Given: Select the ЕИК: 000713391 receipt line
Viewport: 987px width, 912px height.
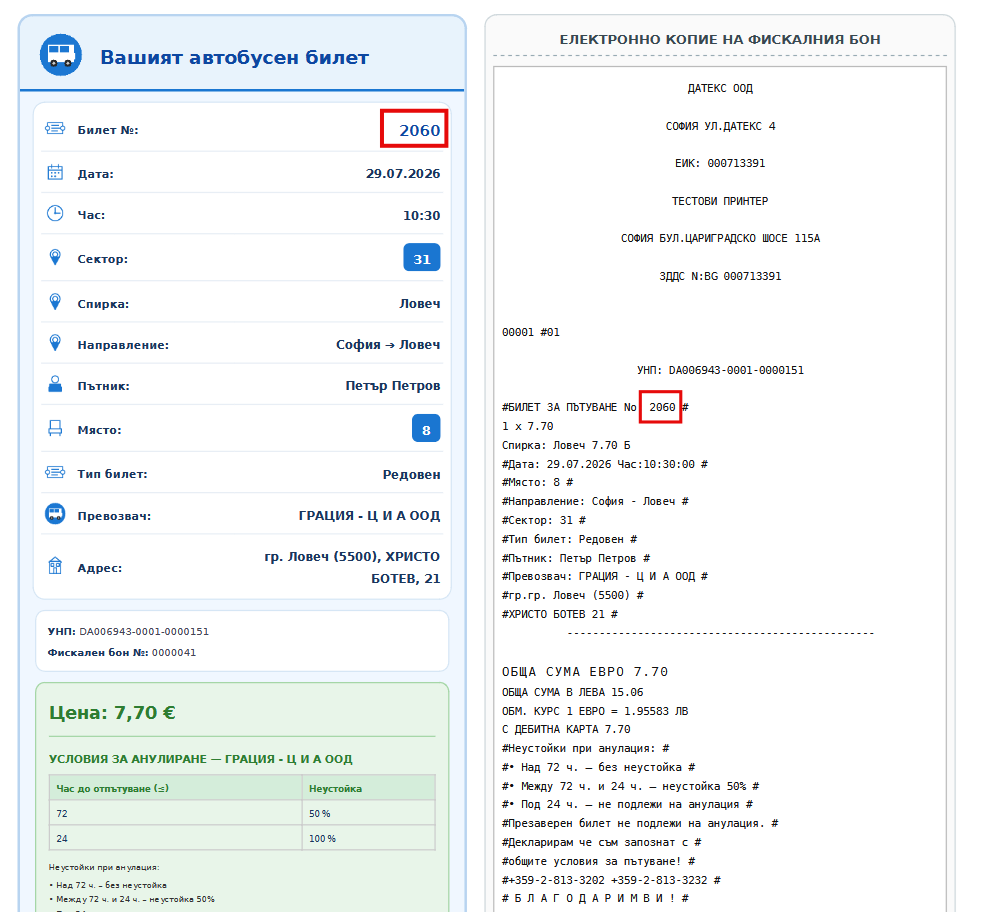Looking at the screenshot, I should pyautogui.click(x=720, y=164).
